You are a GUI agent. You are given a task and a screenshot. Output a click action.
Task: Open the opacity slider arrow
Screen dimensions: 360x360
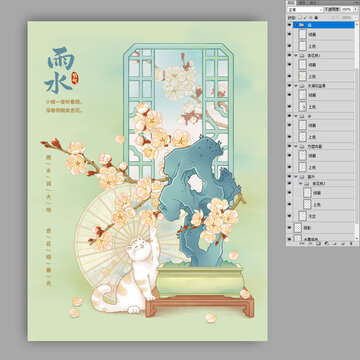click(x=355, y=9)
